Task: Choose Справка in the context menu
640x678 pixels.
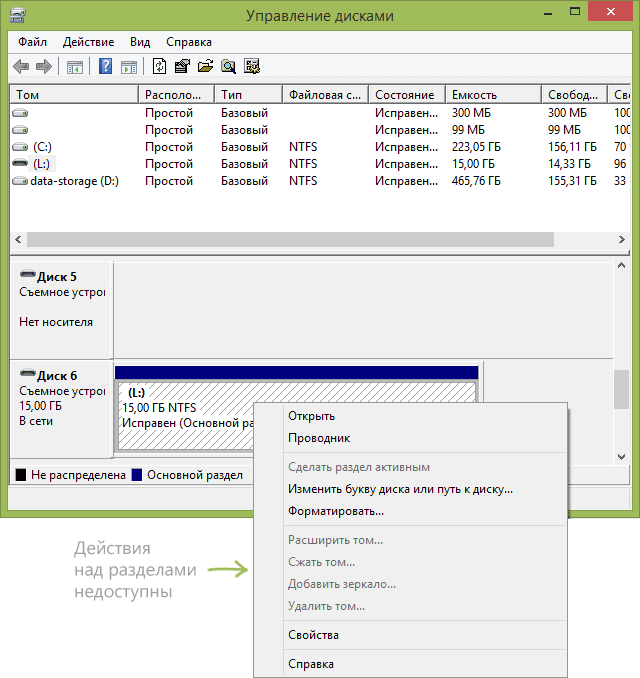Action: click(x=410, y=664)
